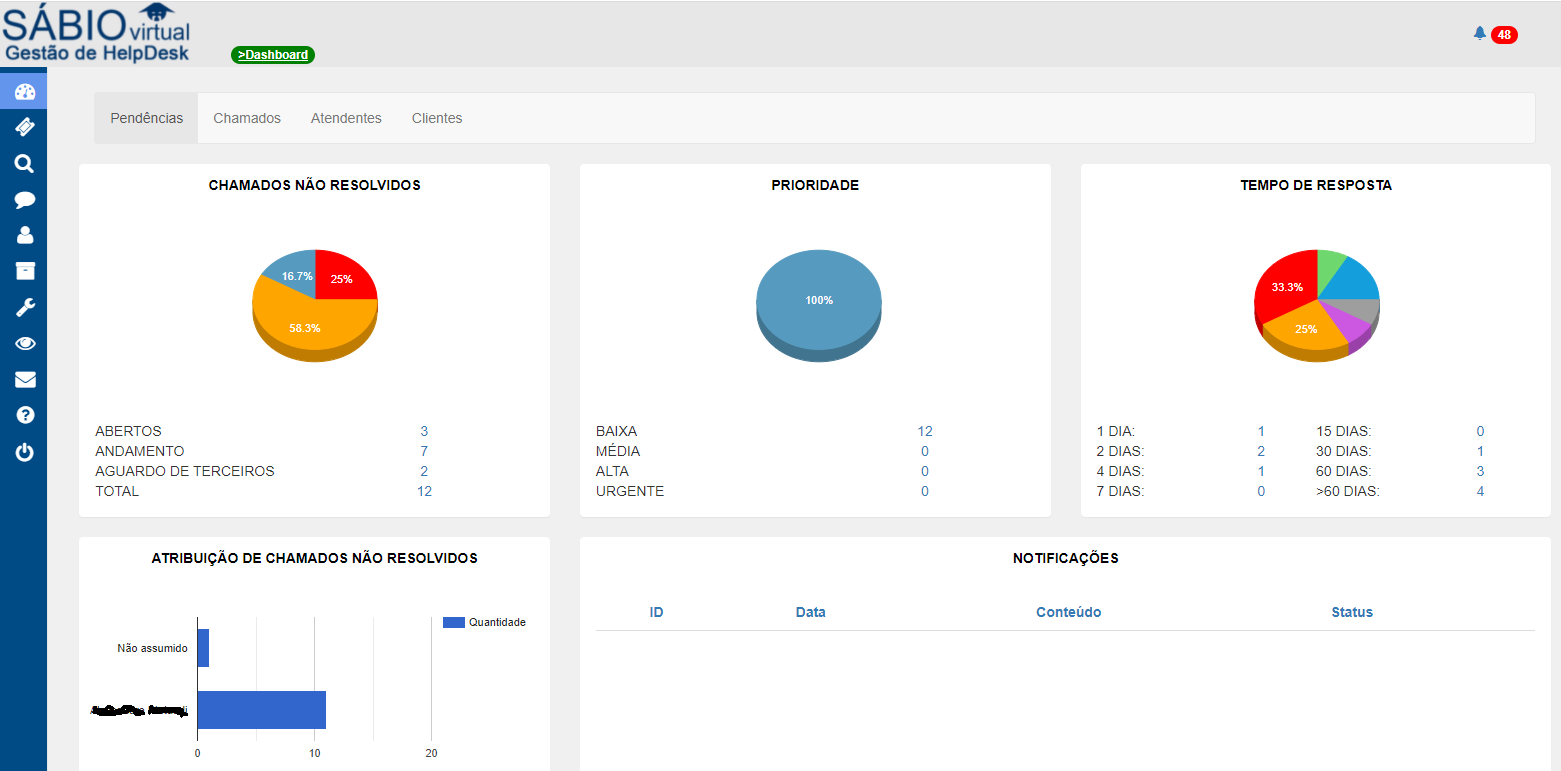This screenshot has width=1561, height=771.
Task: Click the notification bell icon
Action: coord(1479,33)
